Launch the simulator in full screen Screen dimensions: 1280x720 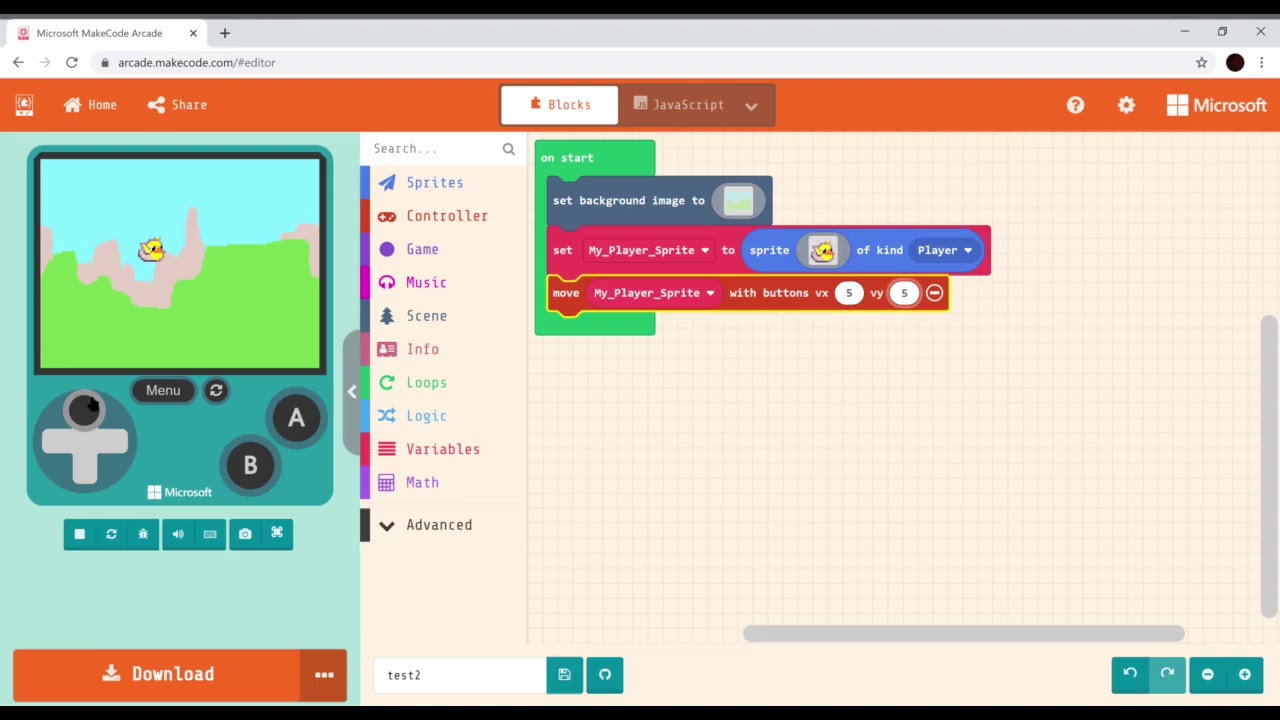277,534
